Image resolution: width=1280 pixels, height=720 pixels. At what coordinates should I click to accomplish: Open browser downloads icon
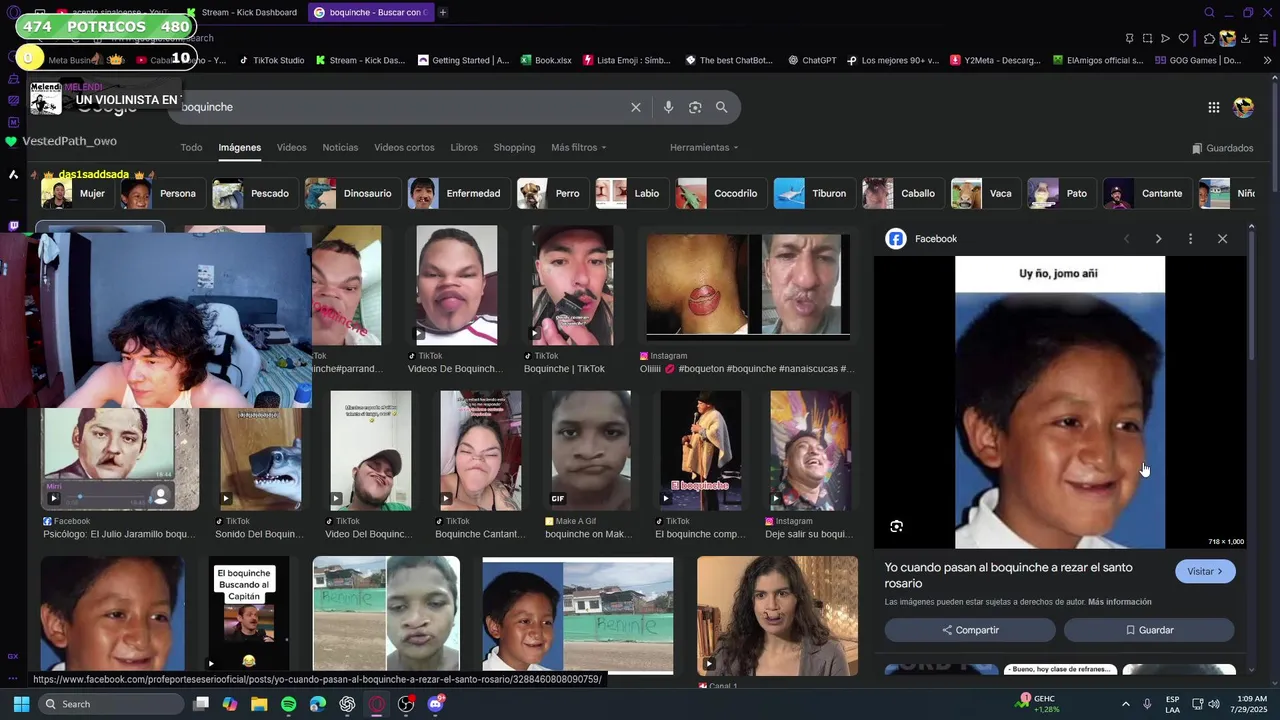pos(1246,39)
